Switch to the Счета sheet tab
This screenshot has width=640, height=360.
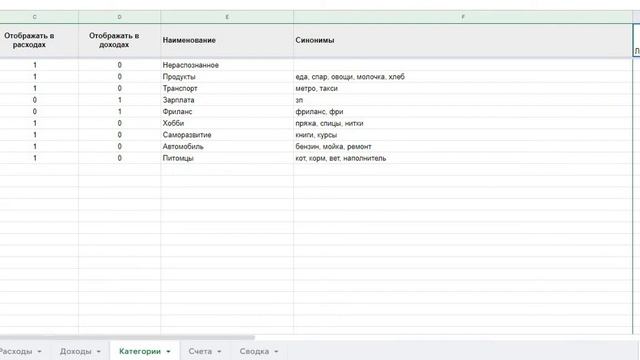coord(200,351)
